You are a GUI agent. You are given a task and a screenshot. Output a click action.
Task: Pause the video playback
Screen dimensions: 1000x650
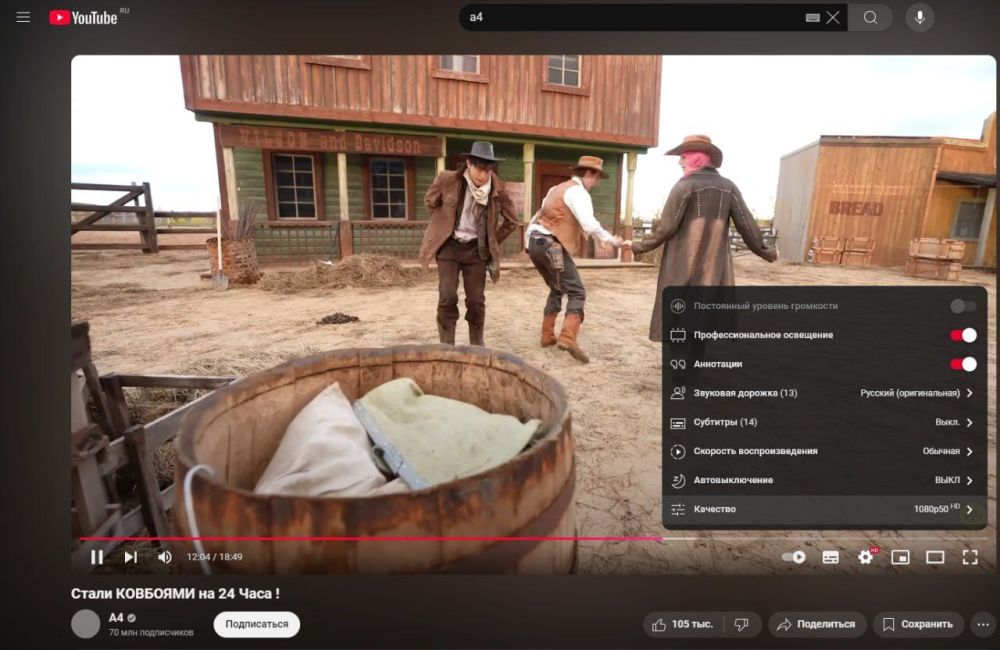(x=97, y=557)
